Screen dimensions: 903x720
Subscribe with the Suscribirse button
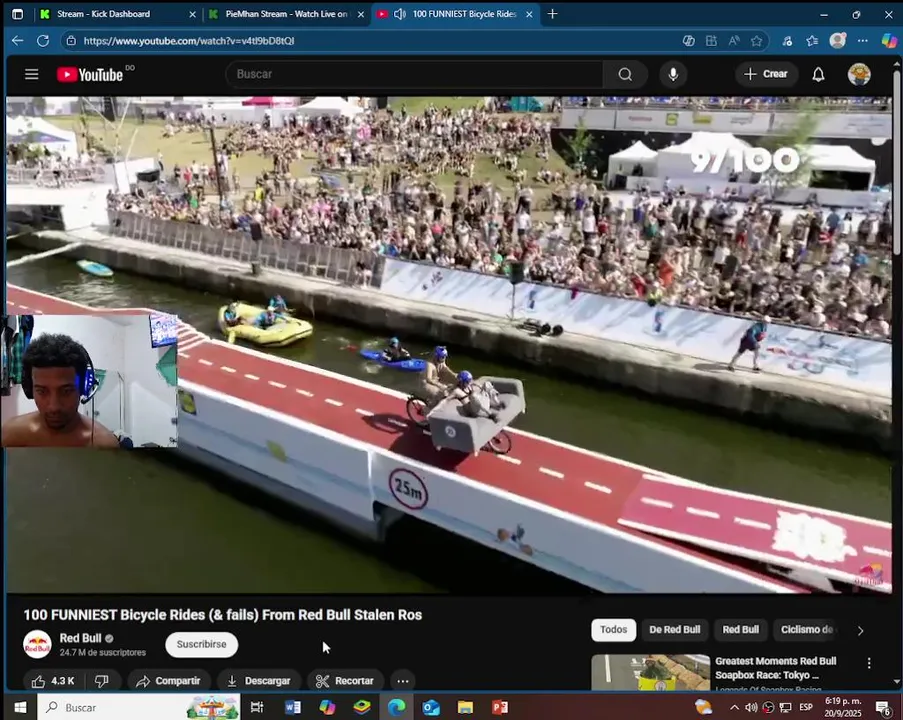point(202,645)
